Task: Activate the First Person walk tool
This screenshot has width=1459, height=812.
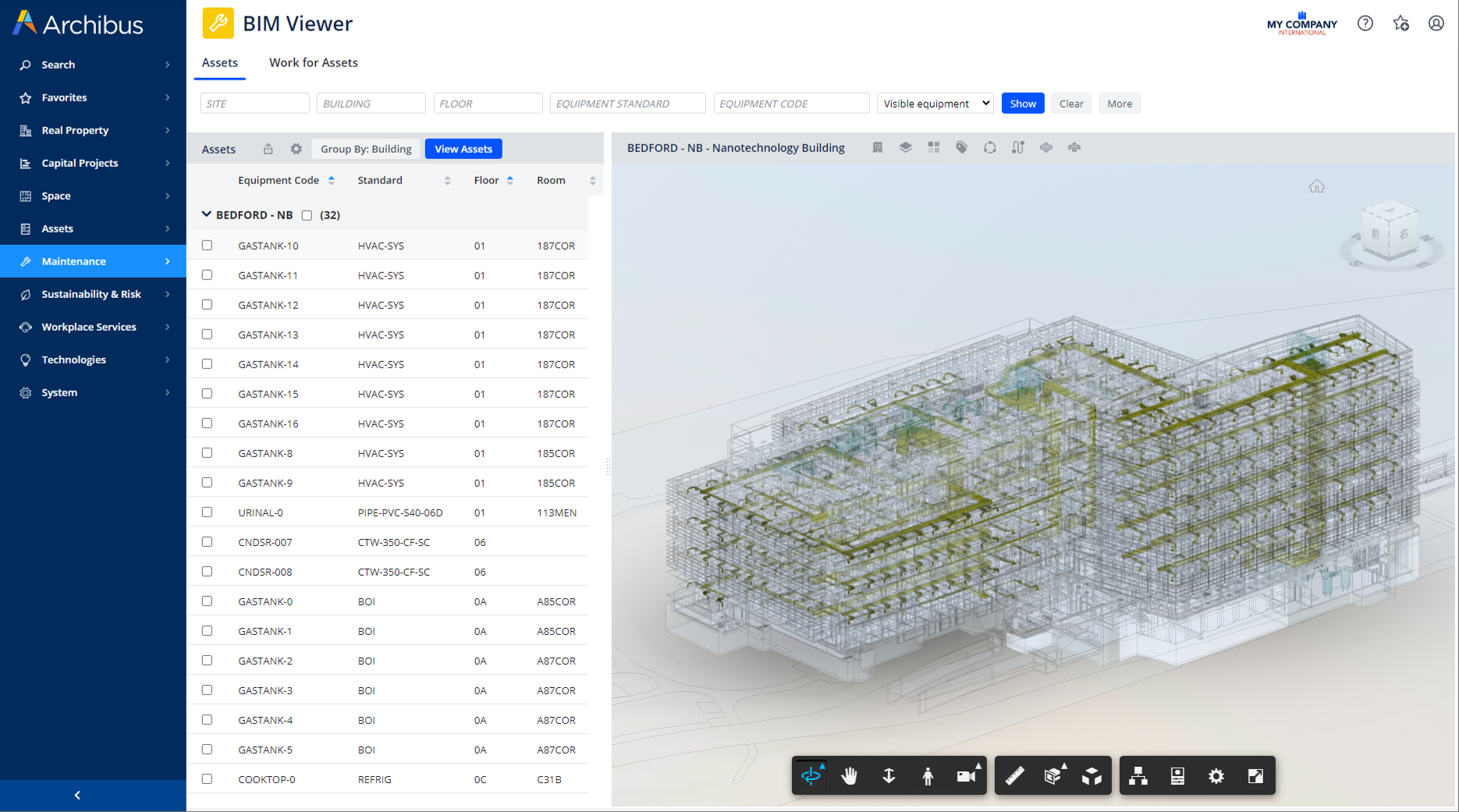Action: 928,775
